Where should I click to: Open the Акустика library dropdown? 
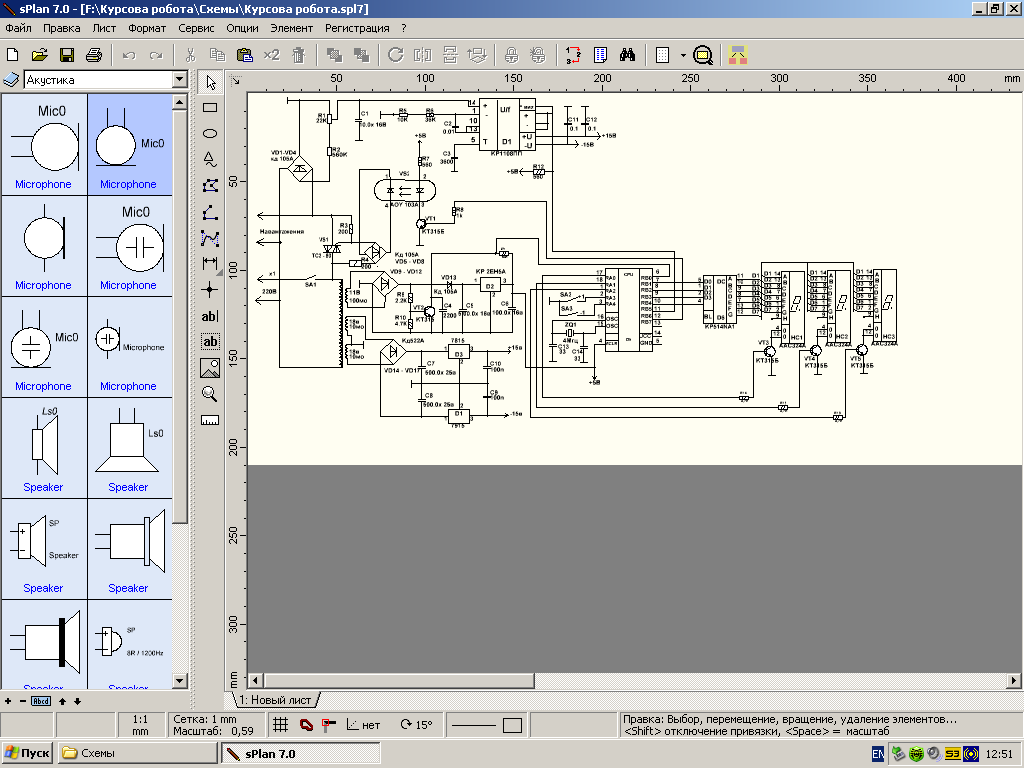tap(179, 79)
